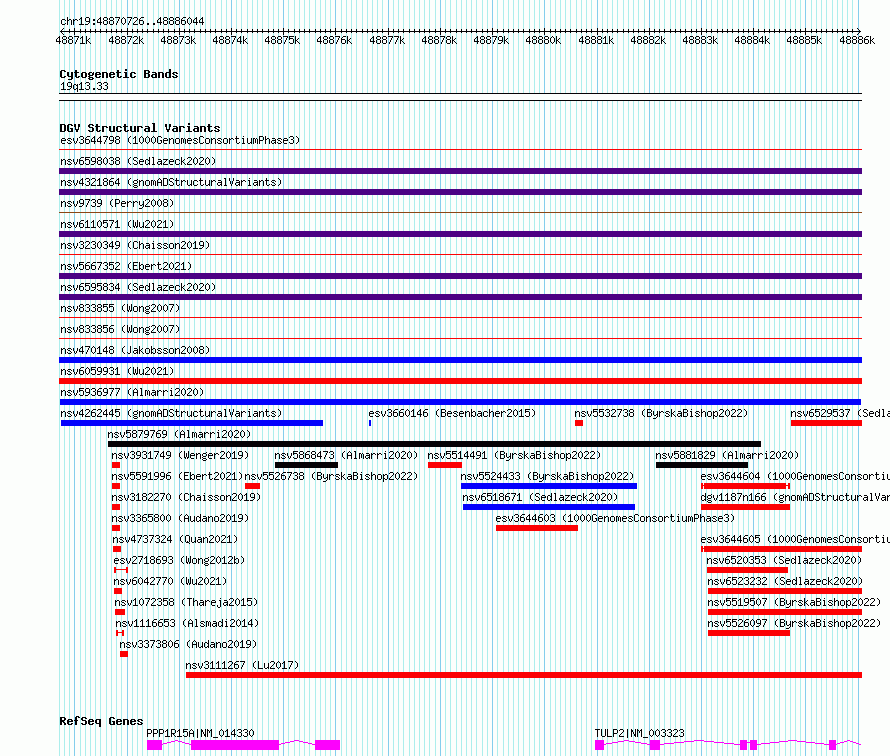Select nsv5519507 (ByrskaBishop2022) label
Image resolution: width=890 pixels, height=756 pixels.
[794, 602]
